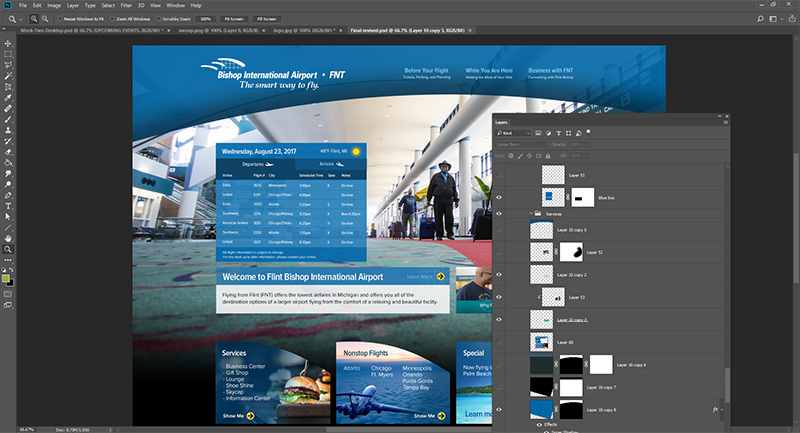Open the Opacity dropdown arrow
The height and width of the screenshot is (433, 800).
point(587,144)
